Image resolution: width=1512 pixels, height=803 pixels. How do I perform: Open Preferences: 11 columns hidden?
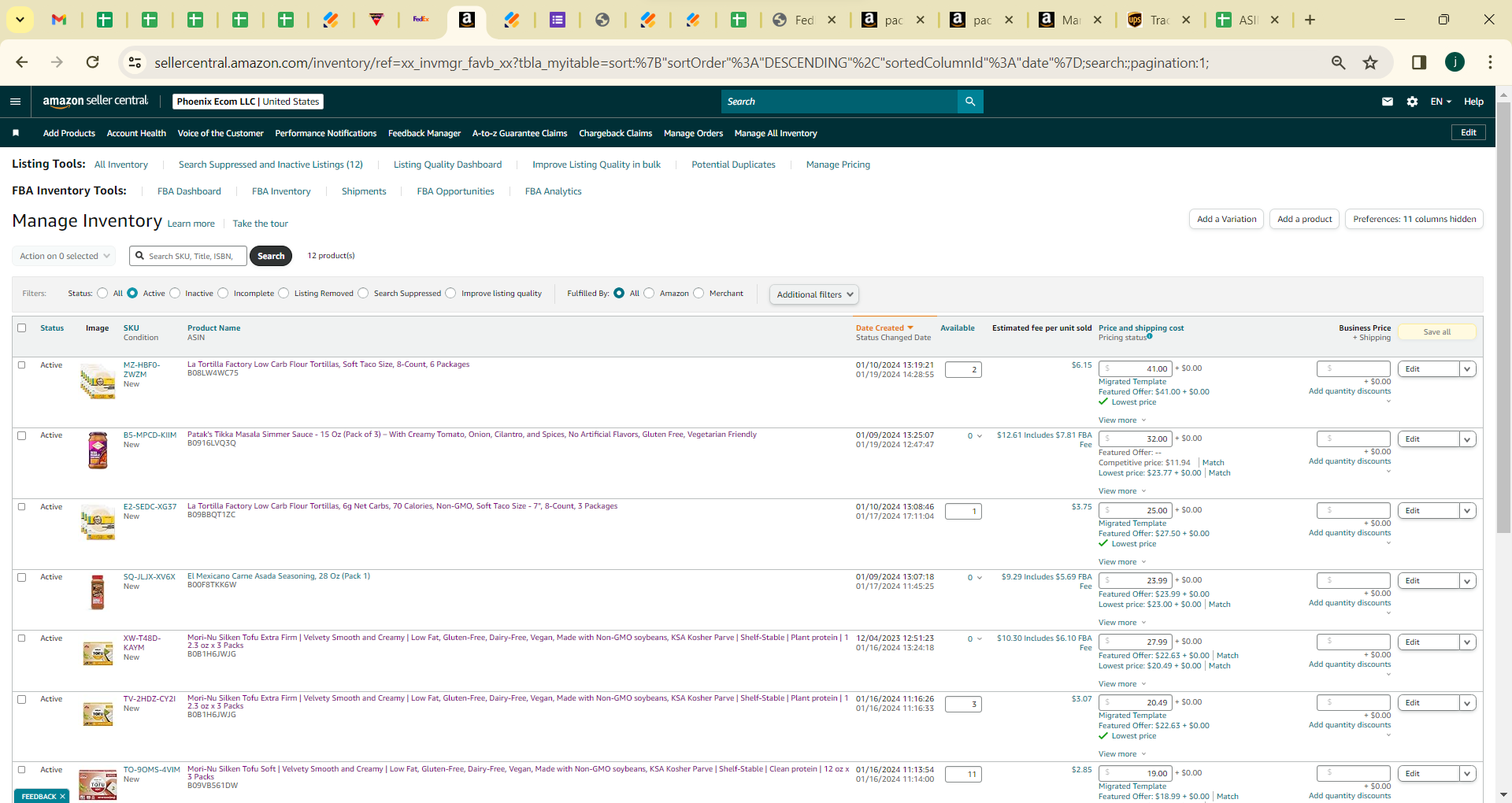(1414, 219)
